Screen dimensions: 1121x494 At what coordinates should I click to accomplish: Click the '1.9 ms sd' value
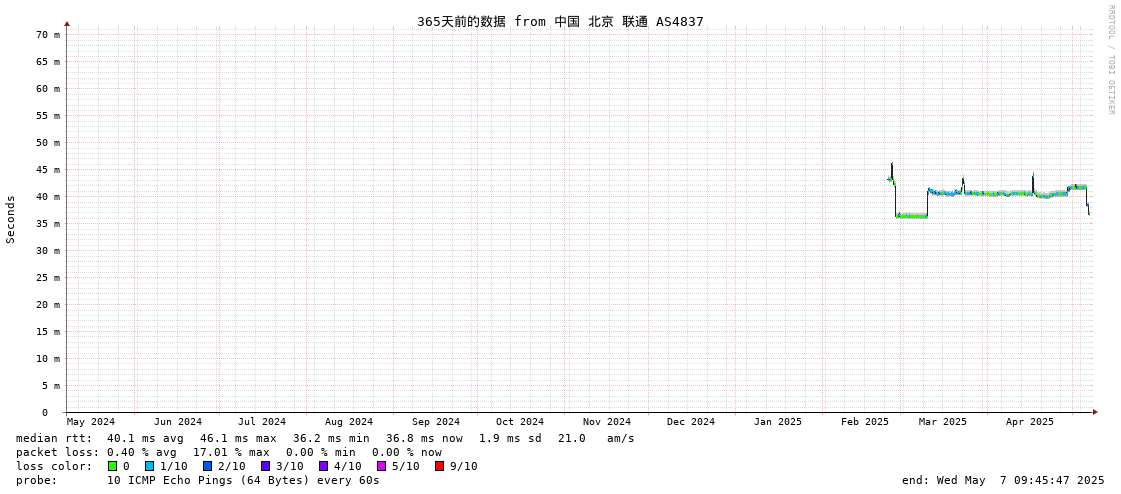510,438
